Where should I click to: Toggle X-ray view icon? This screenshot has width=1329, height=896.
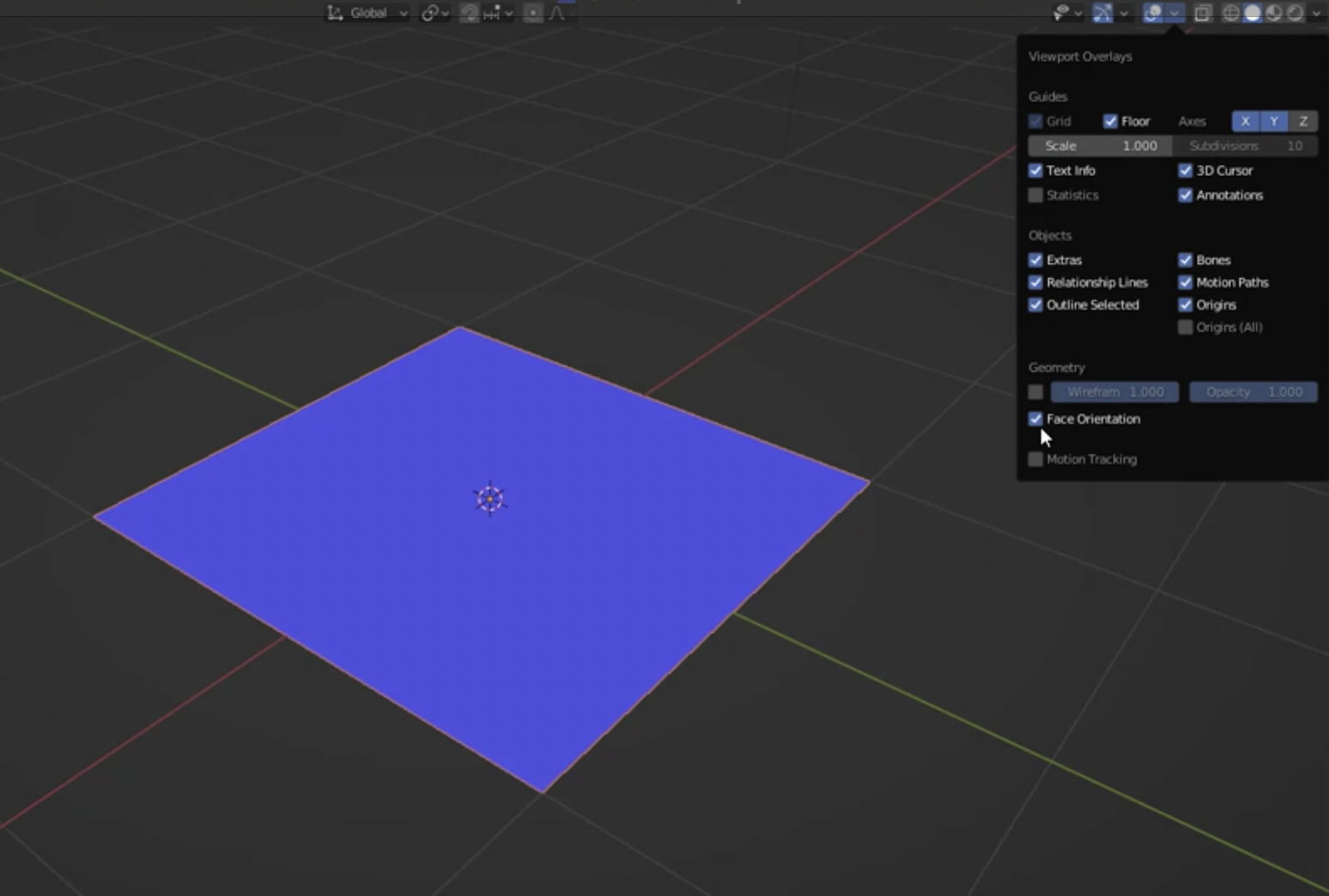(x=1203, y=13)
